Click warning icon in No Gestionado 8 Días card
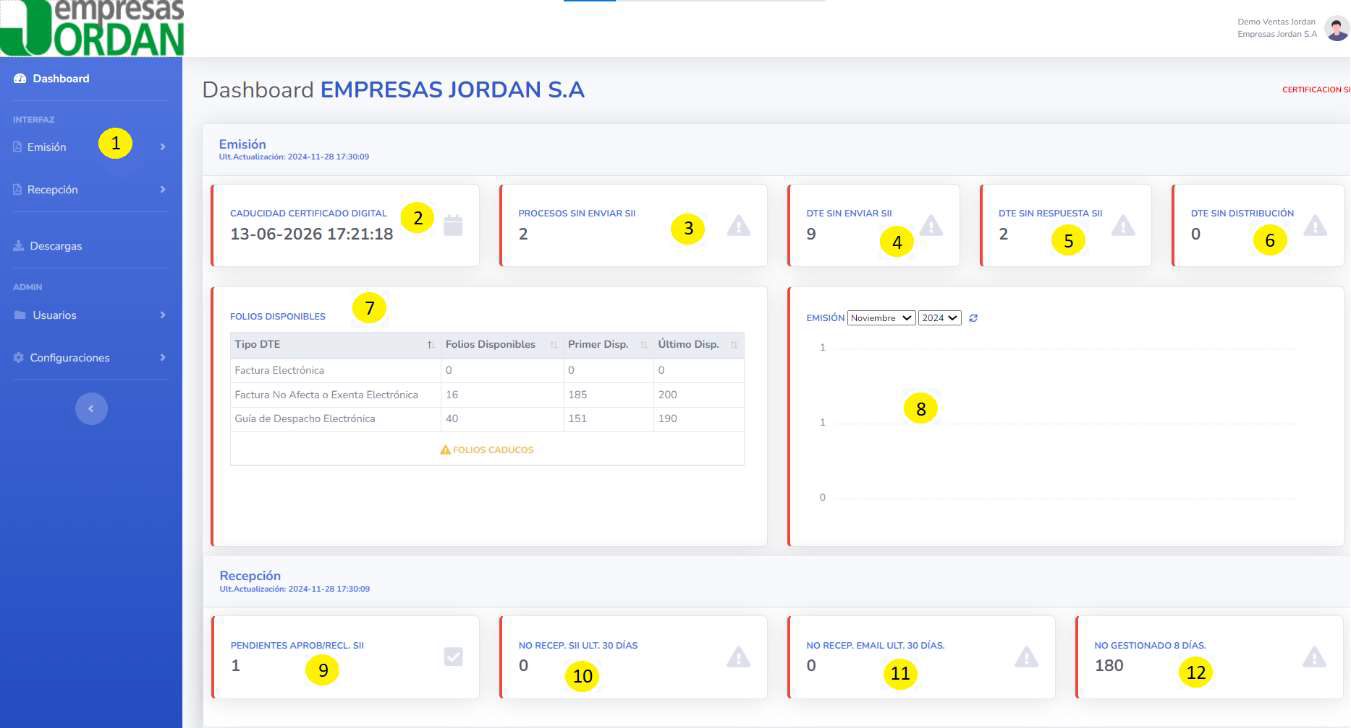Screen dimensions: 1351x728 click(x=1315, y=657)
